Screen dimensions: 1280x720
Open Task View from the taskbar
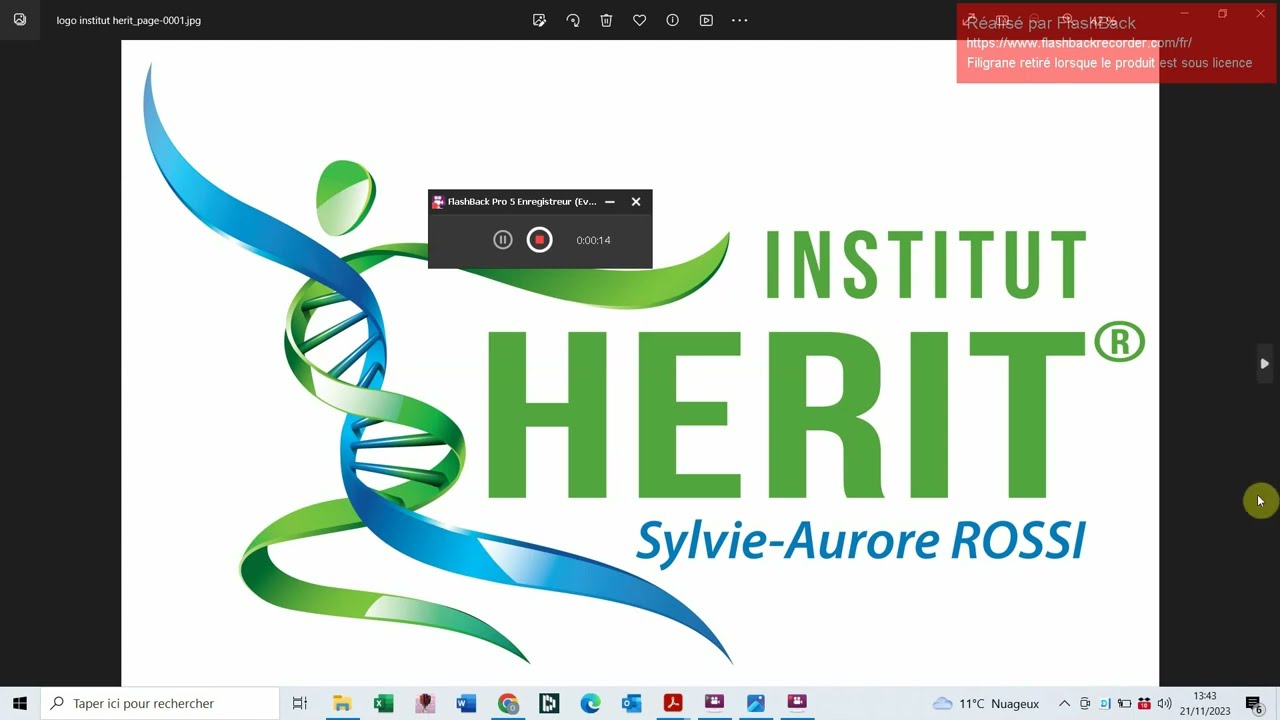[299, 703]
